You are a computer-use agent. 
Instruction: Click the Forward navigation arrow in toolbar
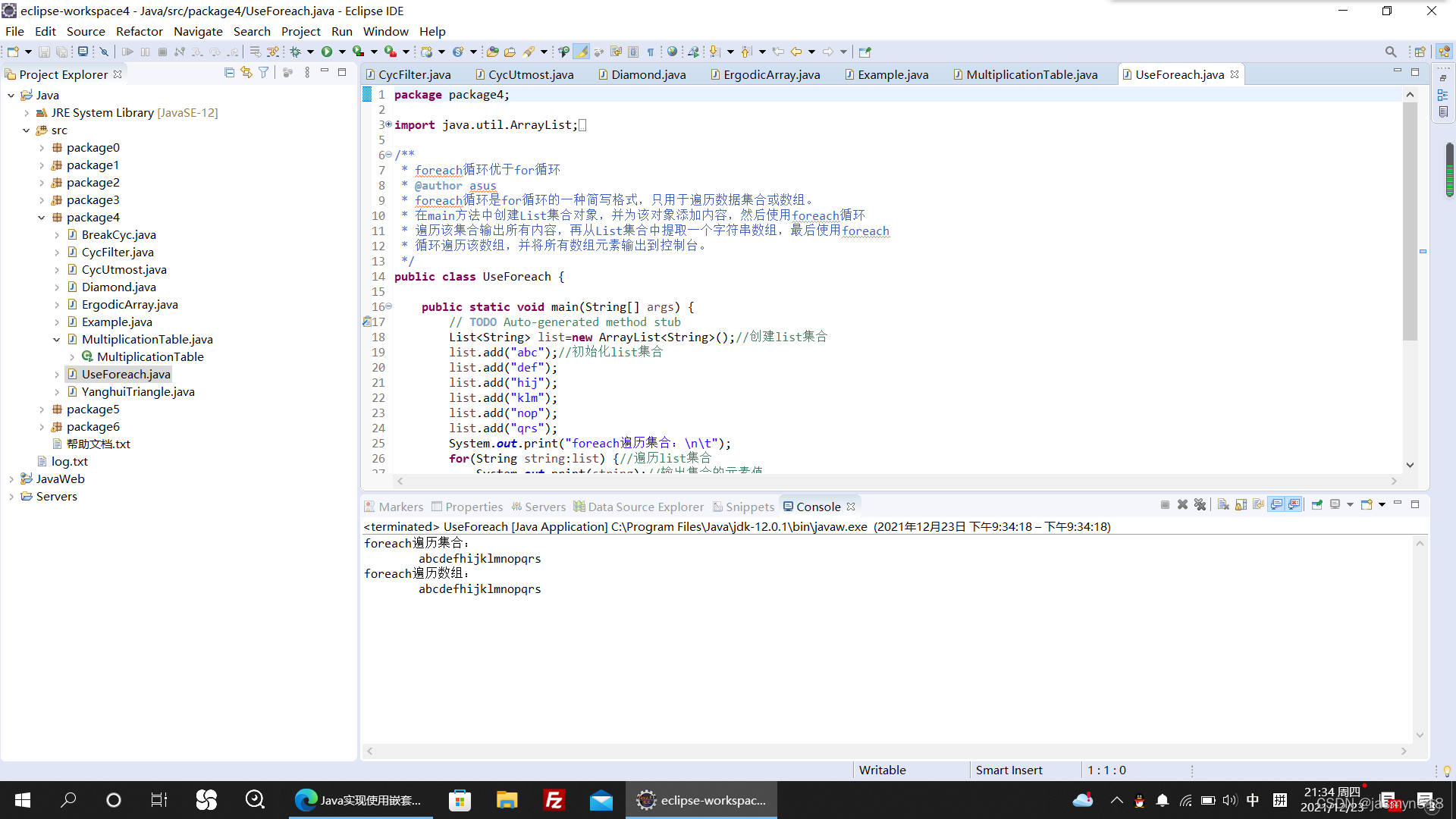(828, 52)
